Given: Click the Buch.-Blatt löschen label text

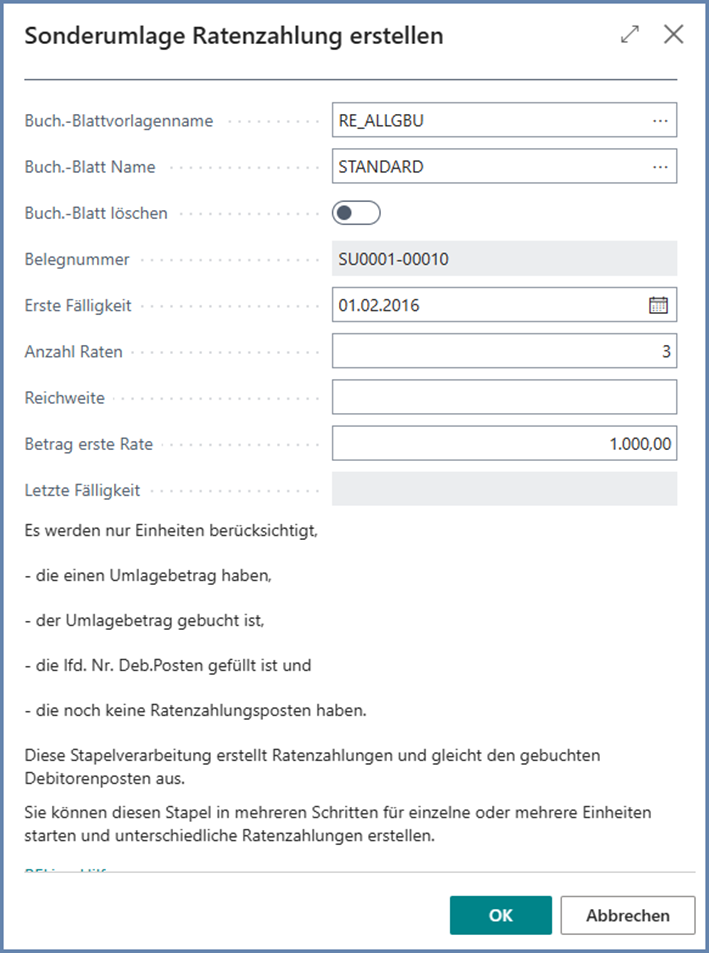Looking at the screenshot, I should pos(96,213).
